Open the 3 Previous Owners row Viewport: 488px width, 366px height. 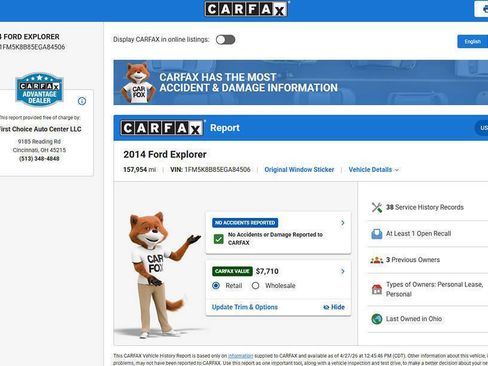click(x=428, y=260)
